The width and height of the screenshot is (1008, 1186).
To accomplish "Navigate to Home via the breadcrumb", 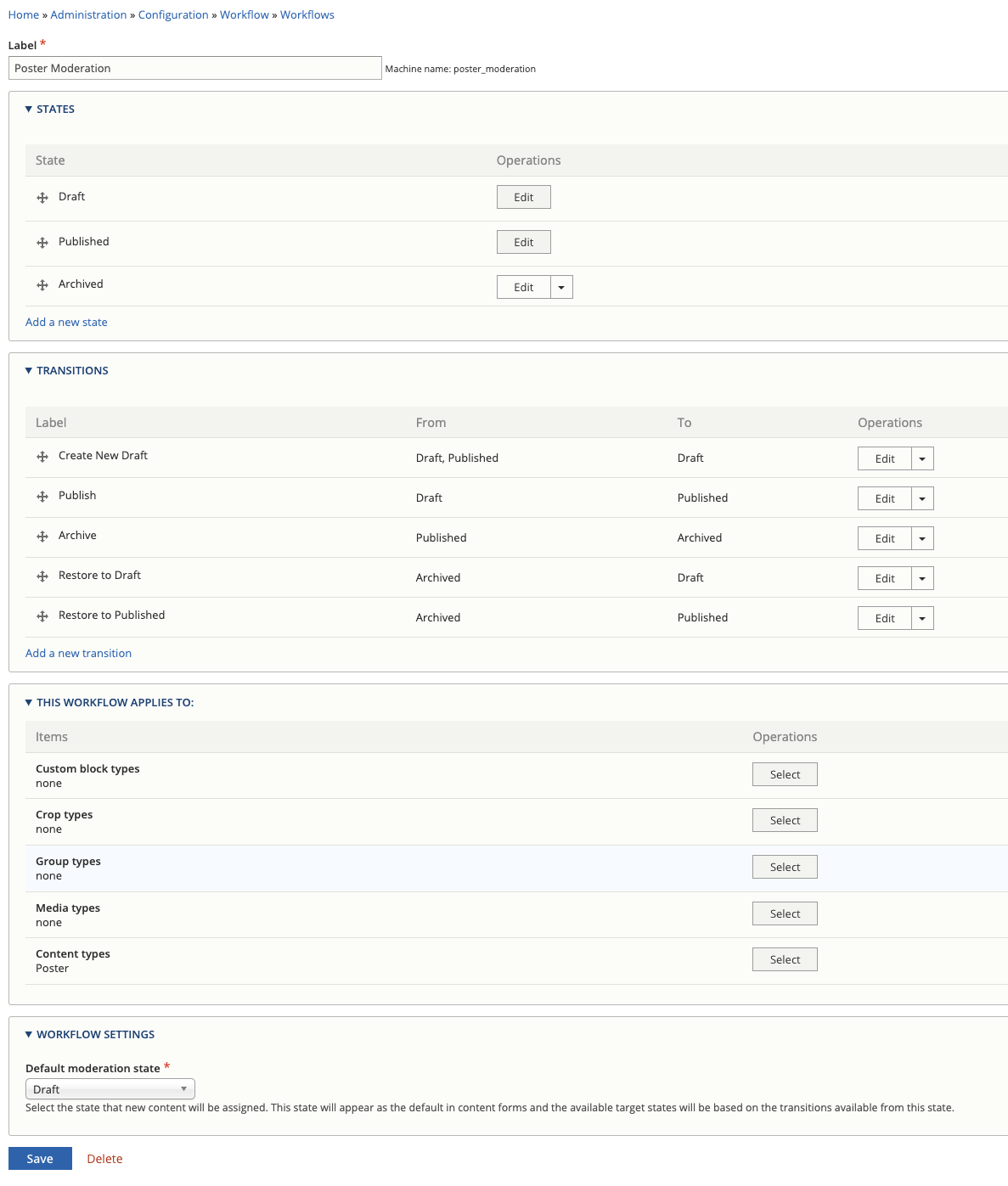I will pos(23,14).
